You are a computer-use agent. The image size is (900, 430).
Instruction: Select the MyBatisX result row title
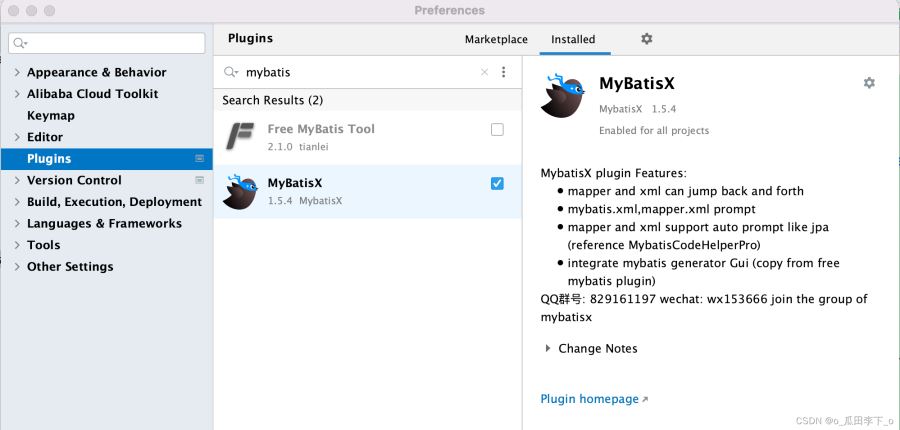coord(295,183)
